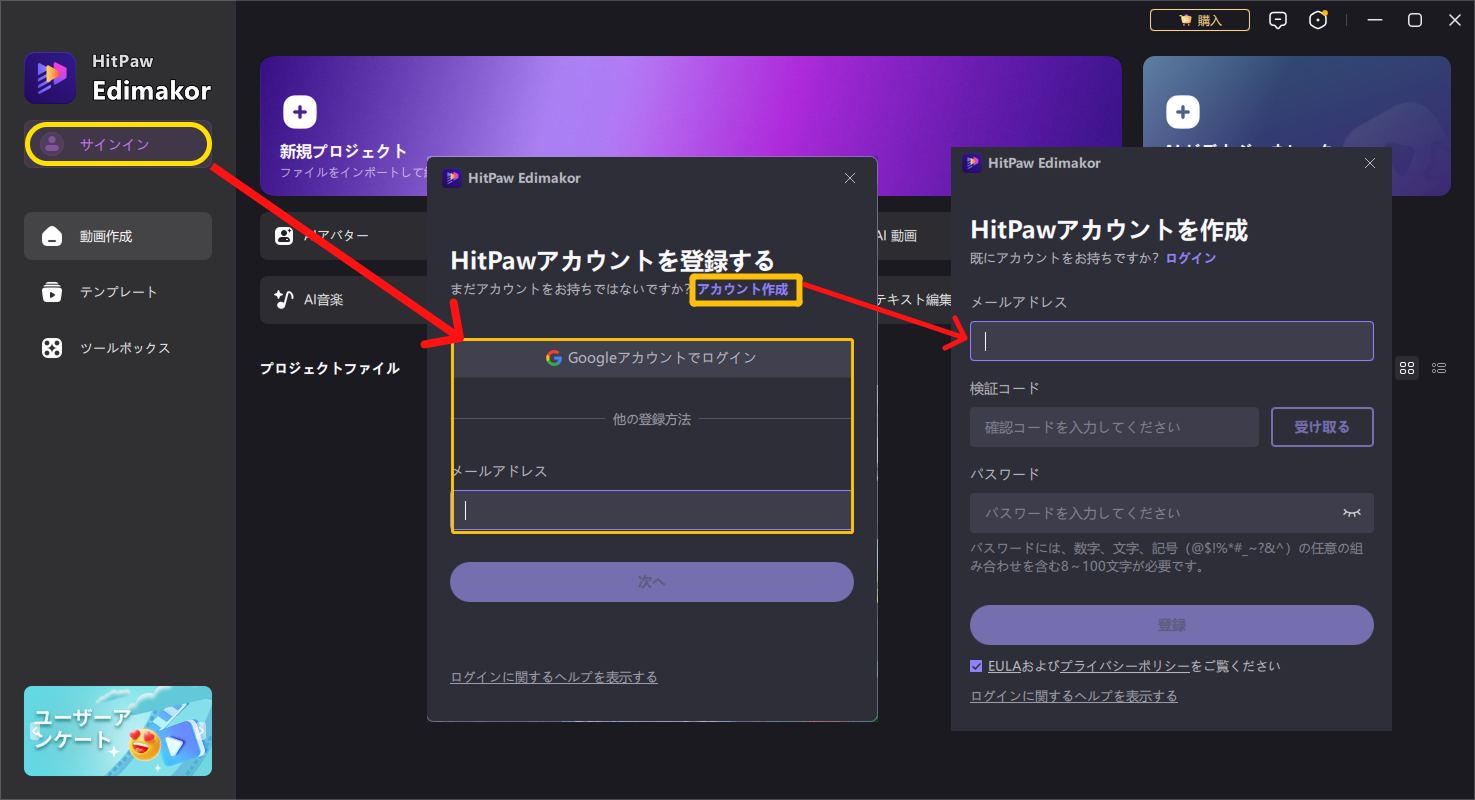Click the ログイン link in account creation dialog
Screen dimensions: 1475x800
click(x=1191, y=257)
